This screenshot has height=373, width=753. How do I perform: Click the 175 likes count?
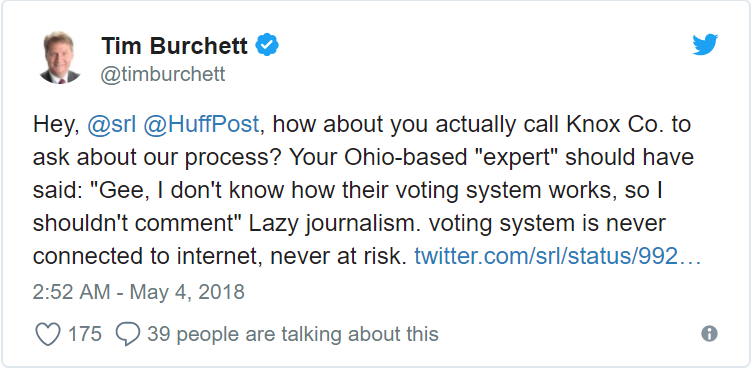tap(85, 334)
